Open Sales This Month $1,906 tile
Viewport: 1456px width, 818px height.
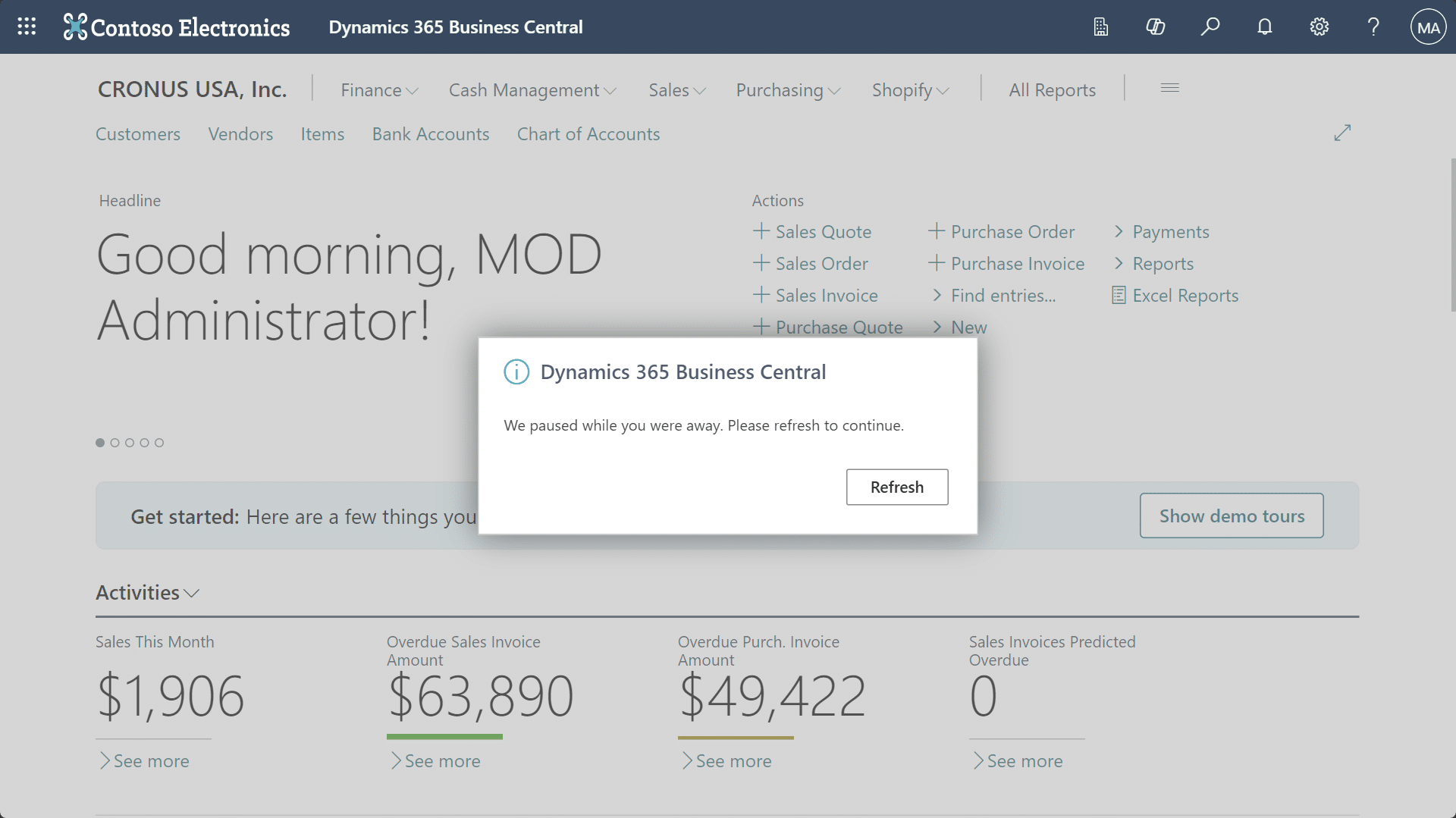(171, 695)
